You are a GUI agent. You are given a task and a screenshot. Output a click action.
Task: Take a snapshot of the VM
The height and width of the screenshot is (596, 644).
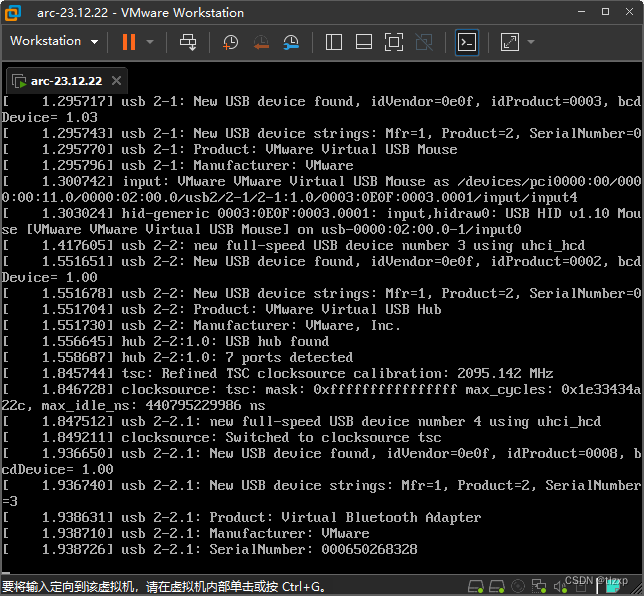click(230, 42)
